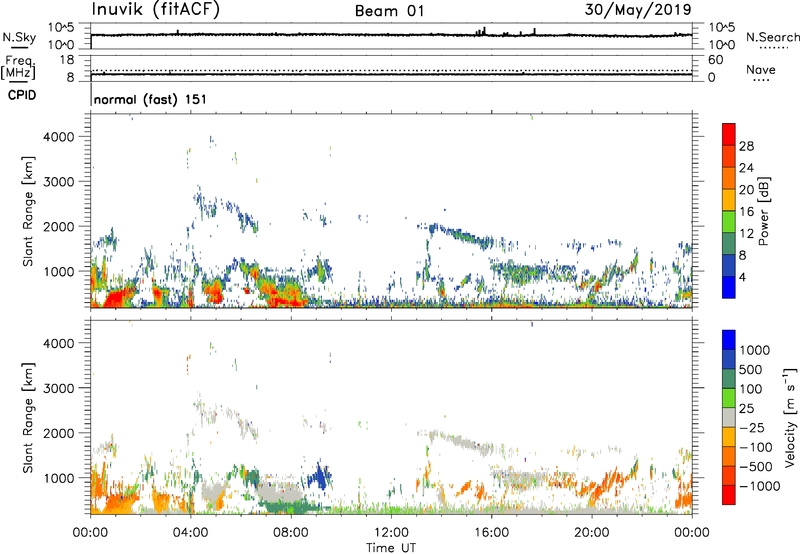Click the 'Slant Range [km]' label of velocity plot

click(28, 417)
